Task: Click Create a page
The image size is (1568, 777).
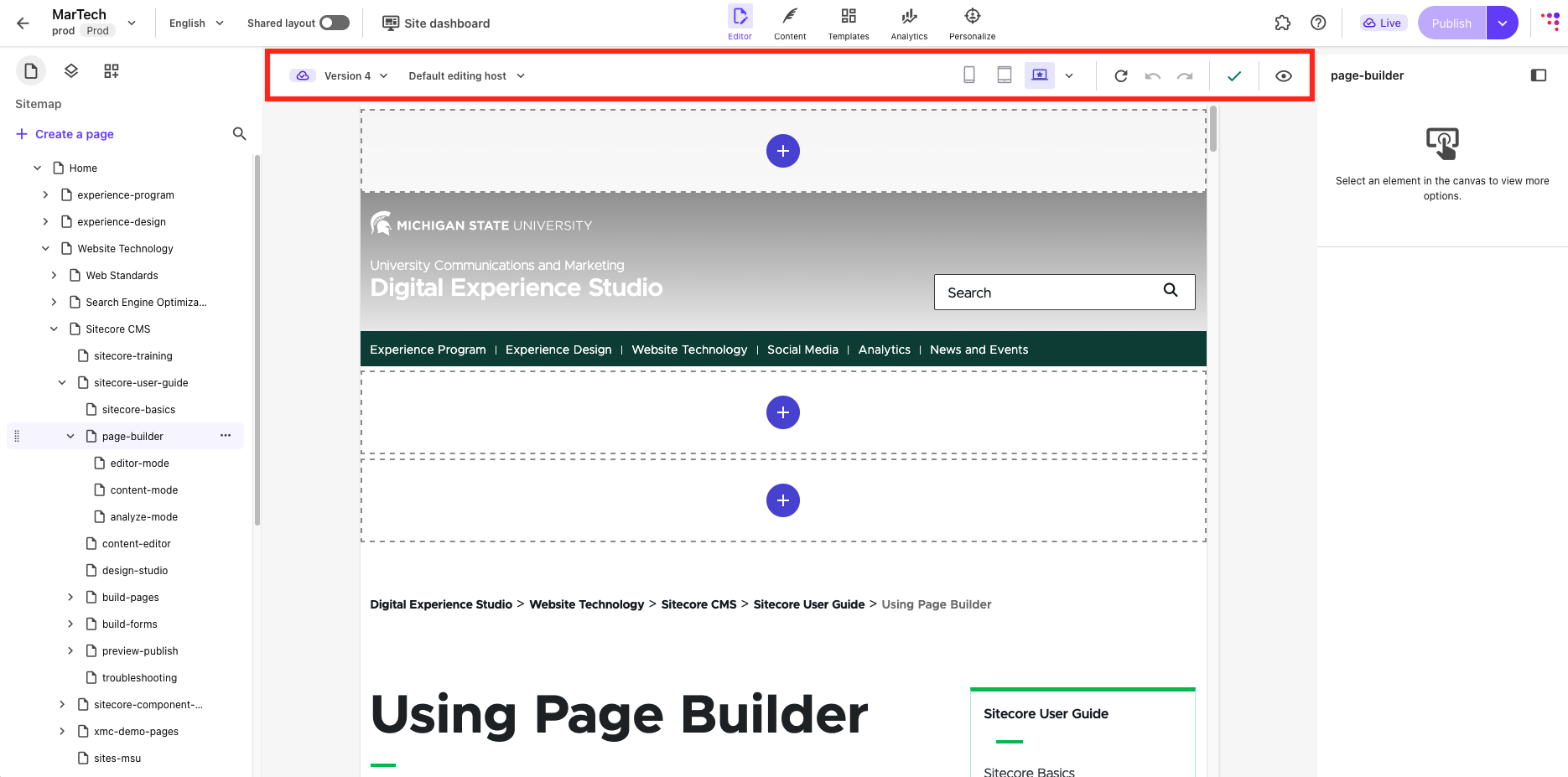Action: [x=65, y=134]
